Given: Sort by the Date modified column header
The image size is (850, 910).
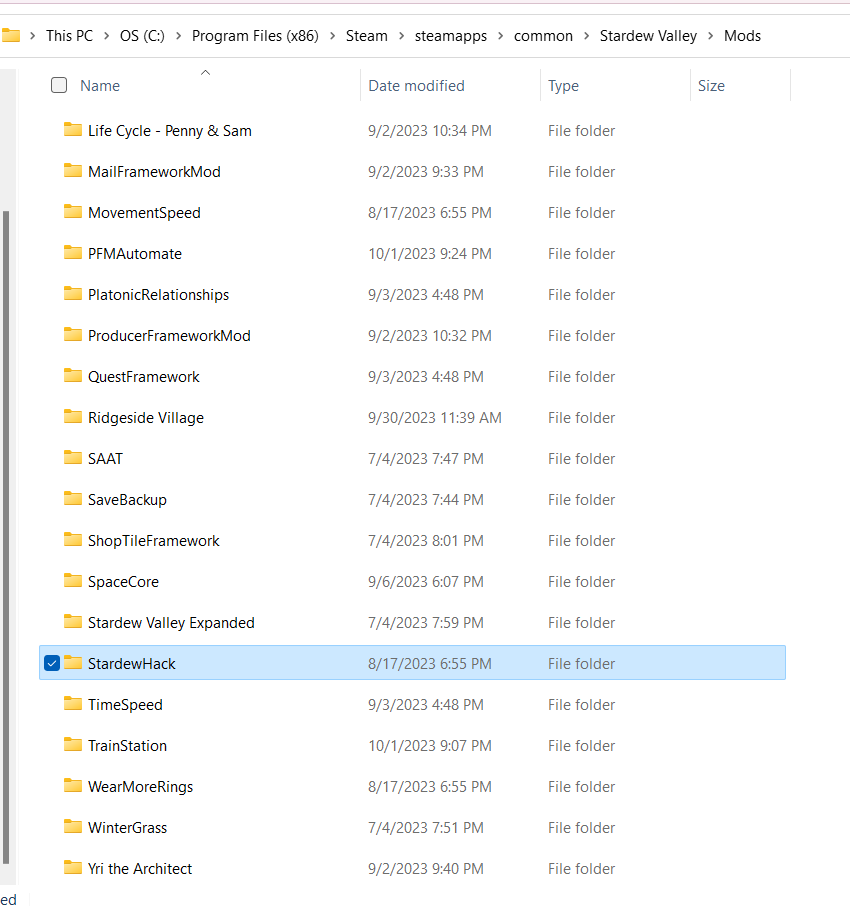Looking at the screenshot, I should pyautogui.click(x=417, y=86).
